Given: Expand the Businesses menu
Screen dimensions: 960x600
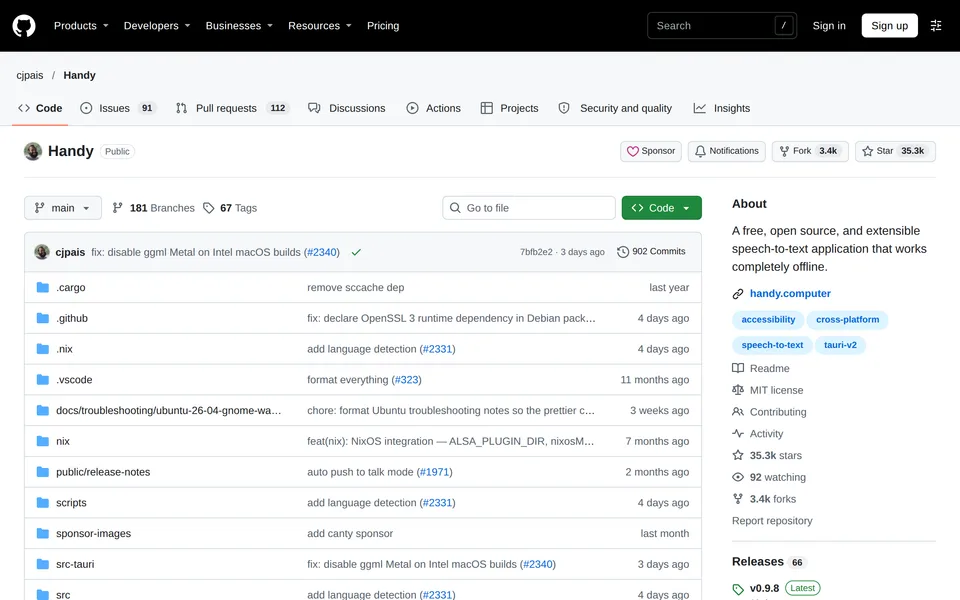Looking at the screenshot, I should click(239, 26).
